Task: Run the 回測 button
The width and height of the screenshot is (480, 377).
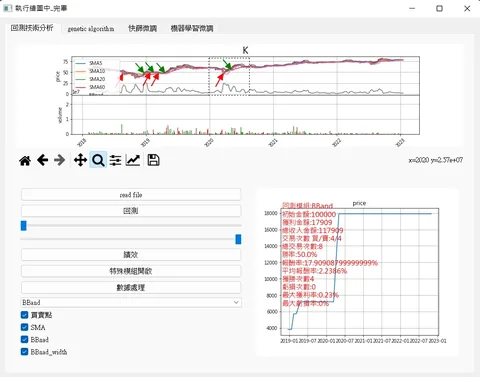Action: click(131, 211)
